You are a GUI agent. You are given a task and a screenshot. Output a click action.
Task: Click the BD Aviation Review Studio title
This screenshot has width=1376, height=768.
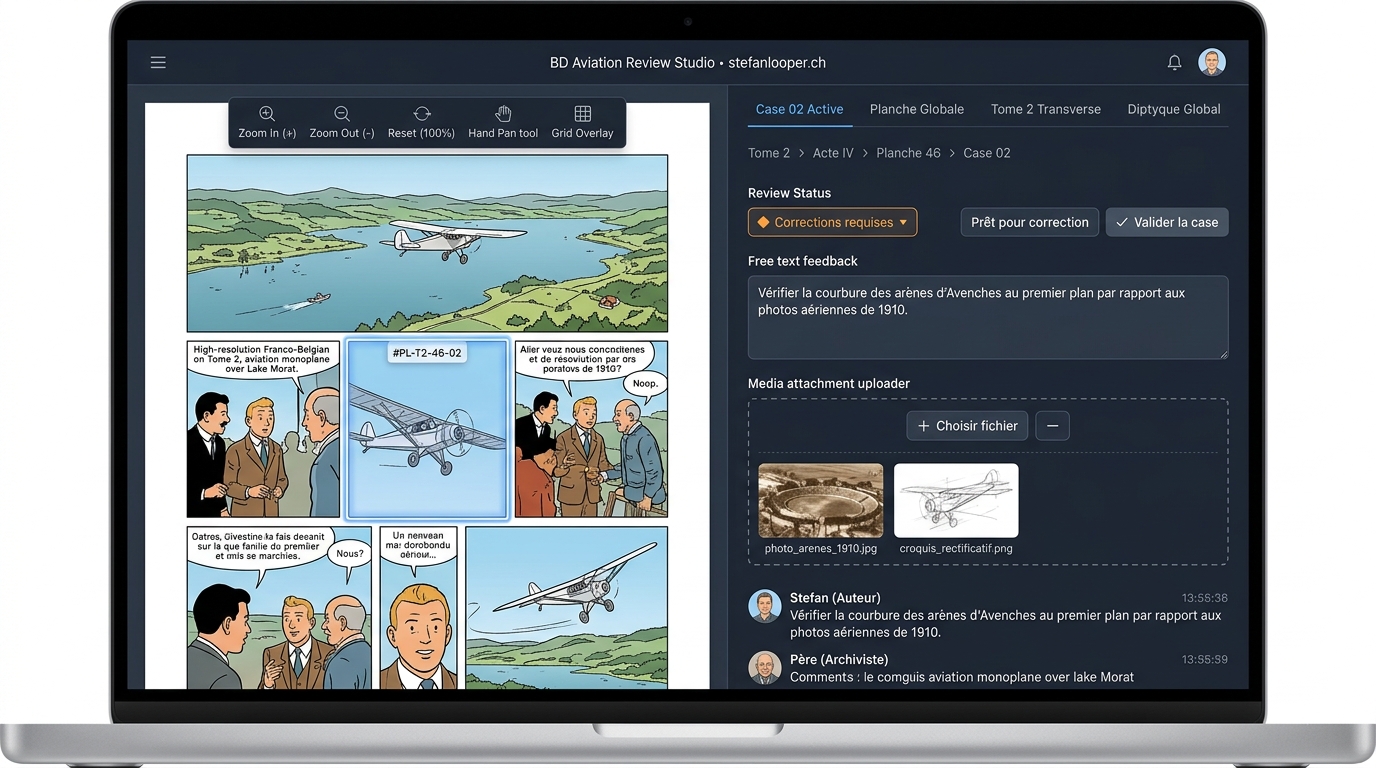[632, 62]
